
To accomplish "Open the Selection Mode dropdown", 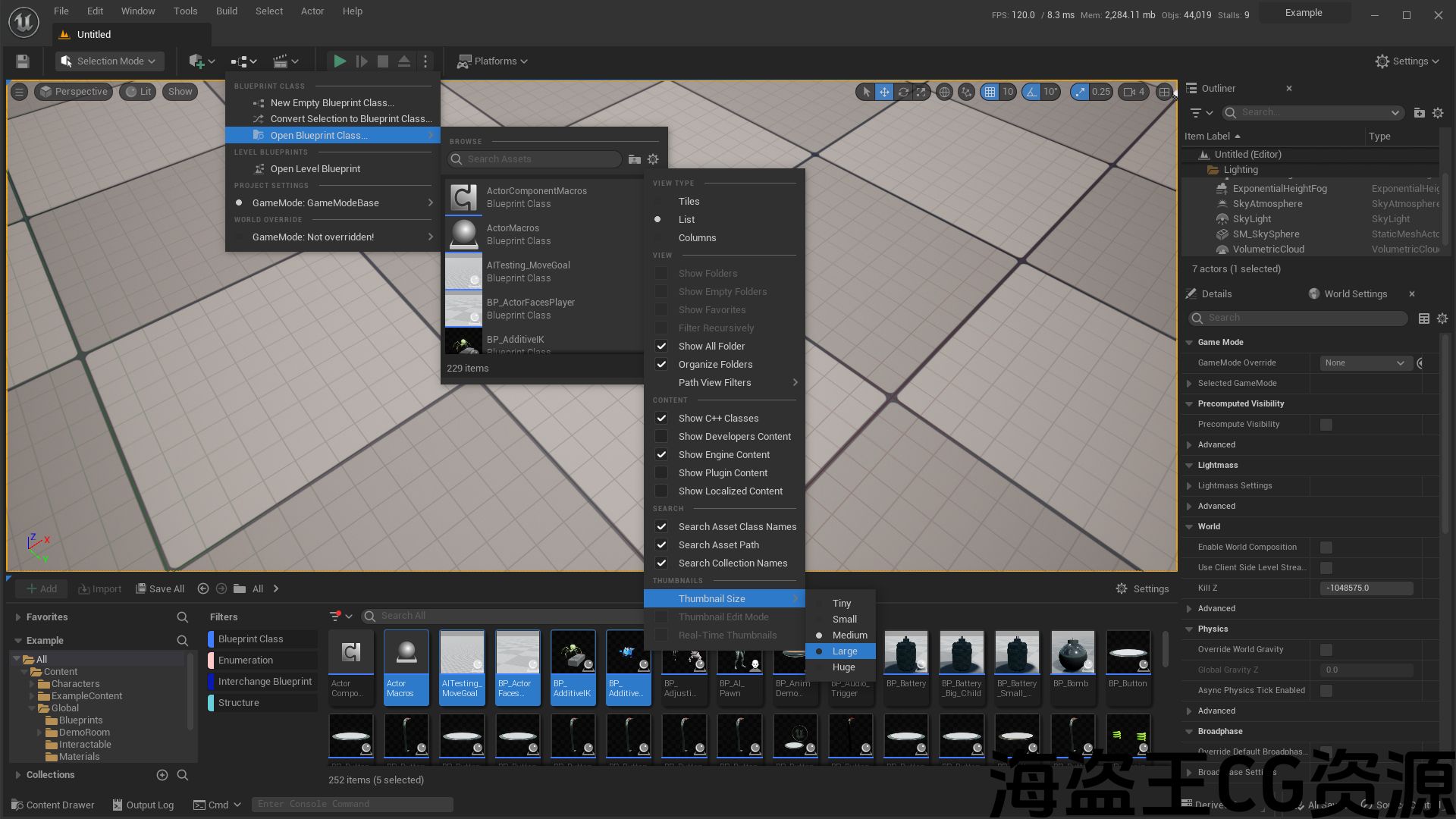I will click(x=110, y=61).
